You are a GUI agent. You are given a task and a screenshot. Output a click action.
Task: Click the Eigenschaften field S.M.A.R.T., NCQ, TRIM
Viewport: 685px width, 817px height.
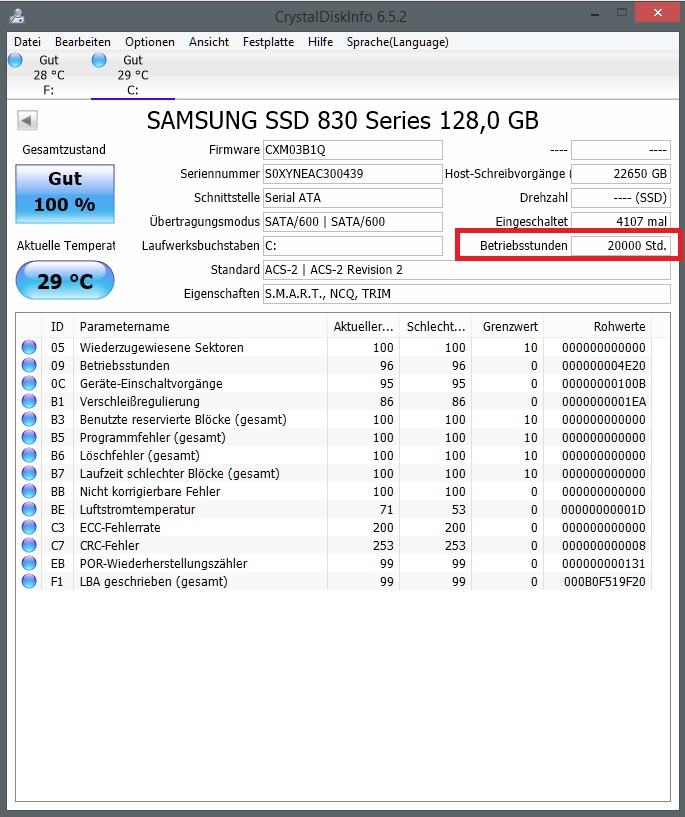click(467, 293)
